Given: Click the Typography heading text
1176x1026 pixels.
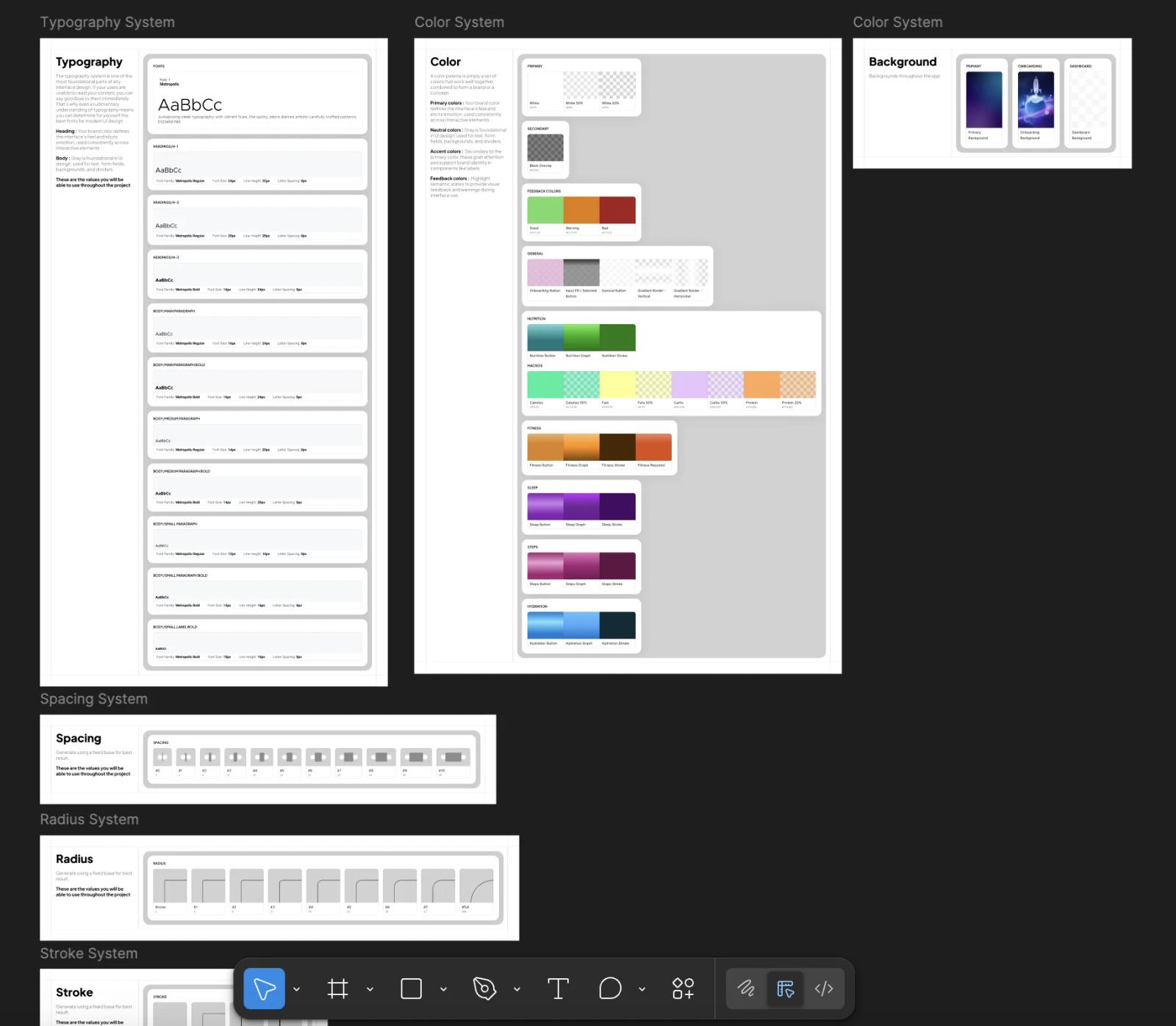Looking at the screenshot, I should tap(89, 62).
